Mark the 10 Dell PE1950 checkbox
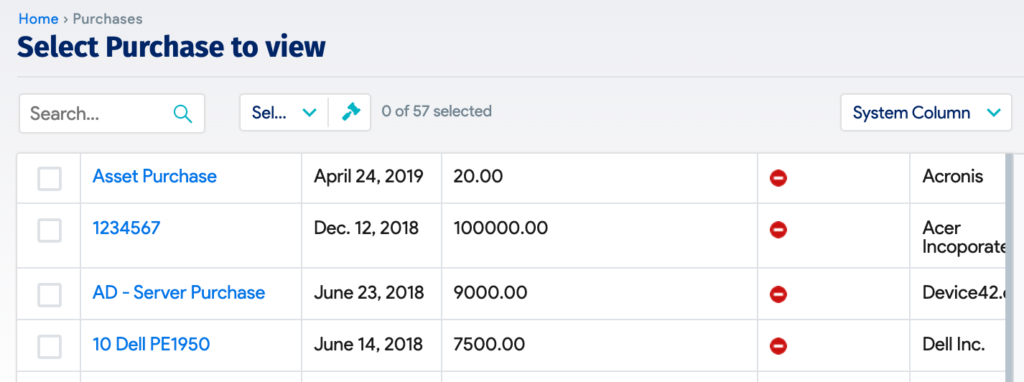This screenshot has height=382, width=1024. point(50,346)
